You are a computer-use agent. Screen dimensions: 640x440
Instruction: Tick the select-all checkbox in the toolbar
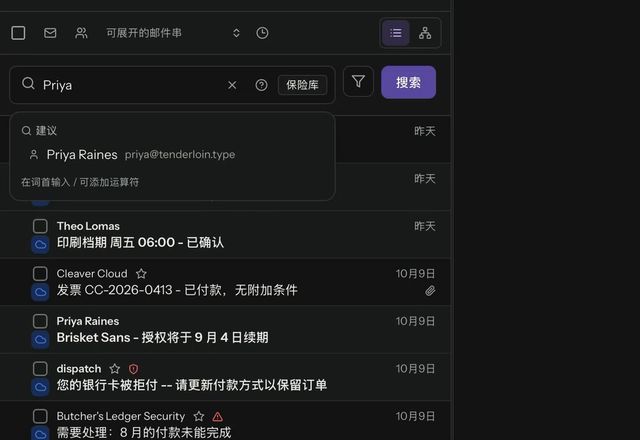18,33
